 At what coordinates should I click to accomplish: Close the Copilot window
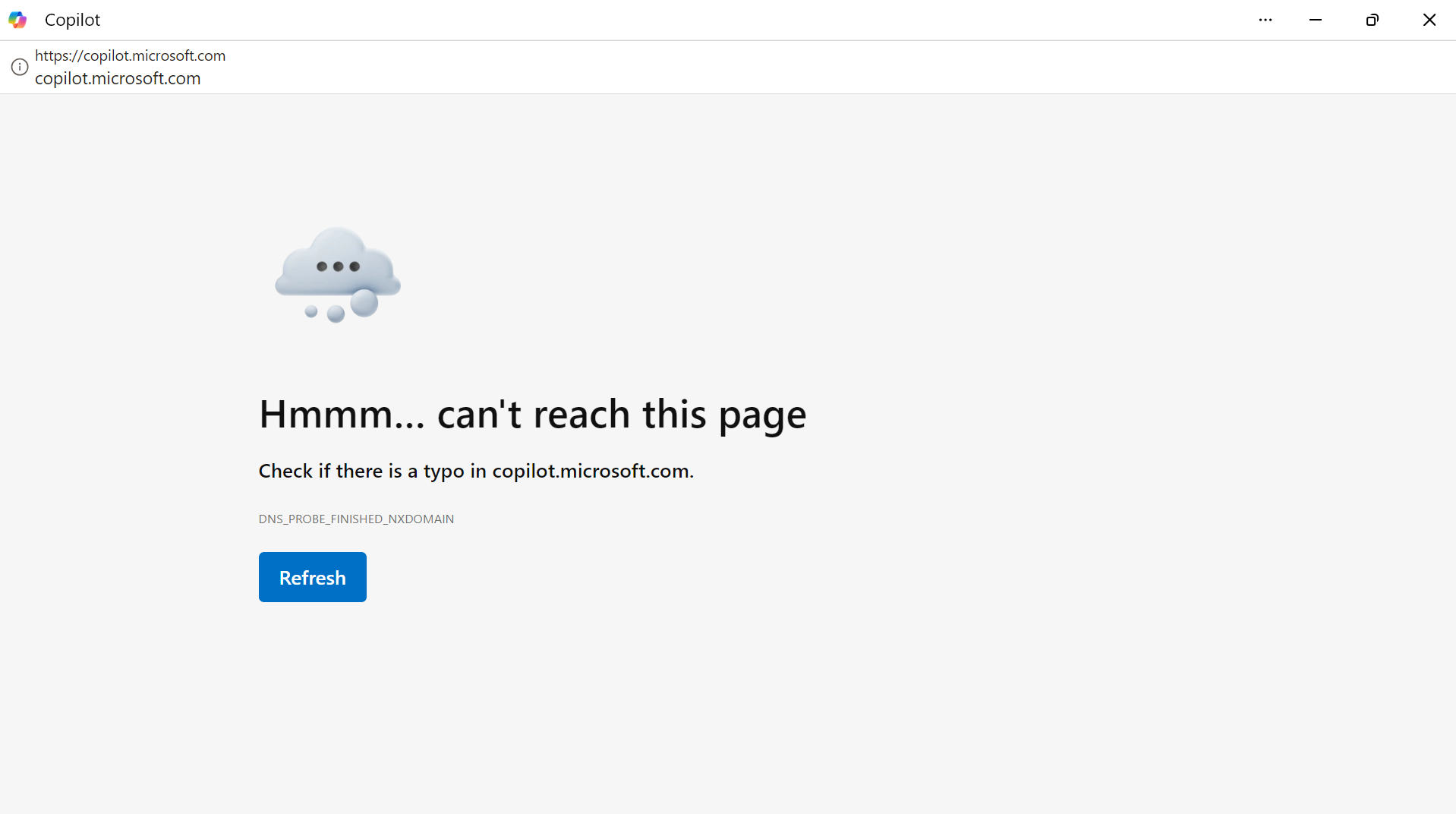coord(1429,20)
